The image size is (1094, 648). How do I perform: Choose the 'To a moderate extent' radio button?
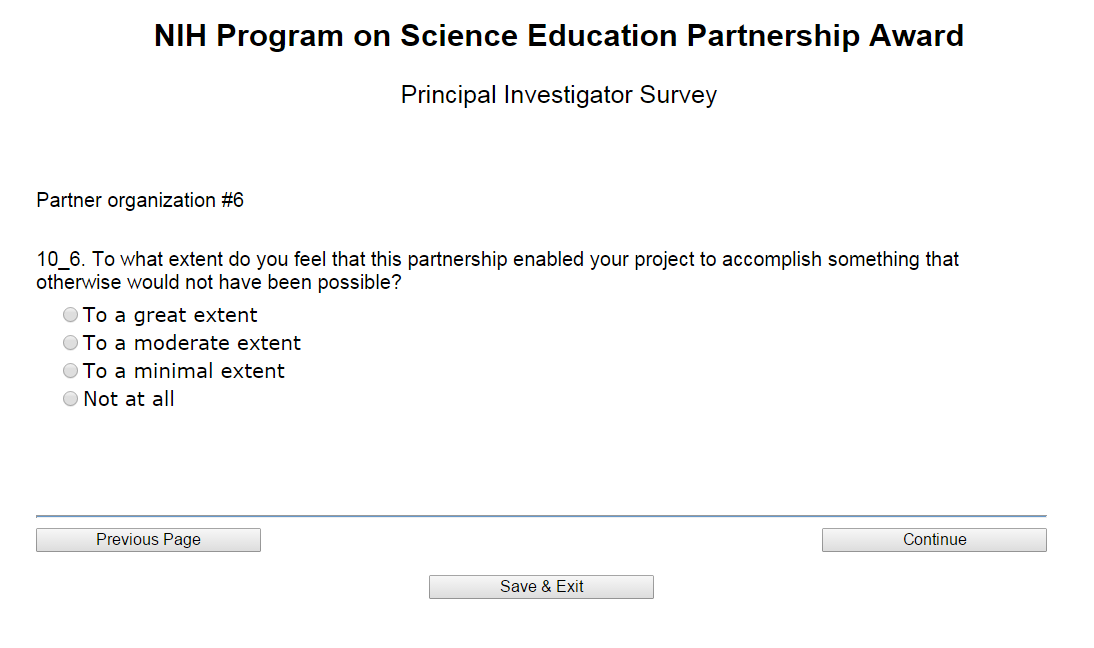coord(70,343)
